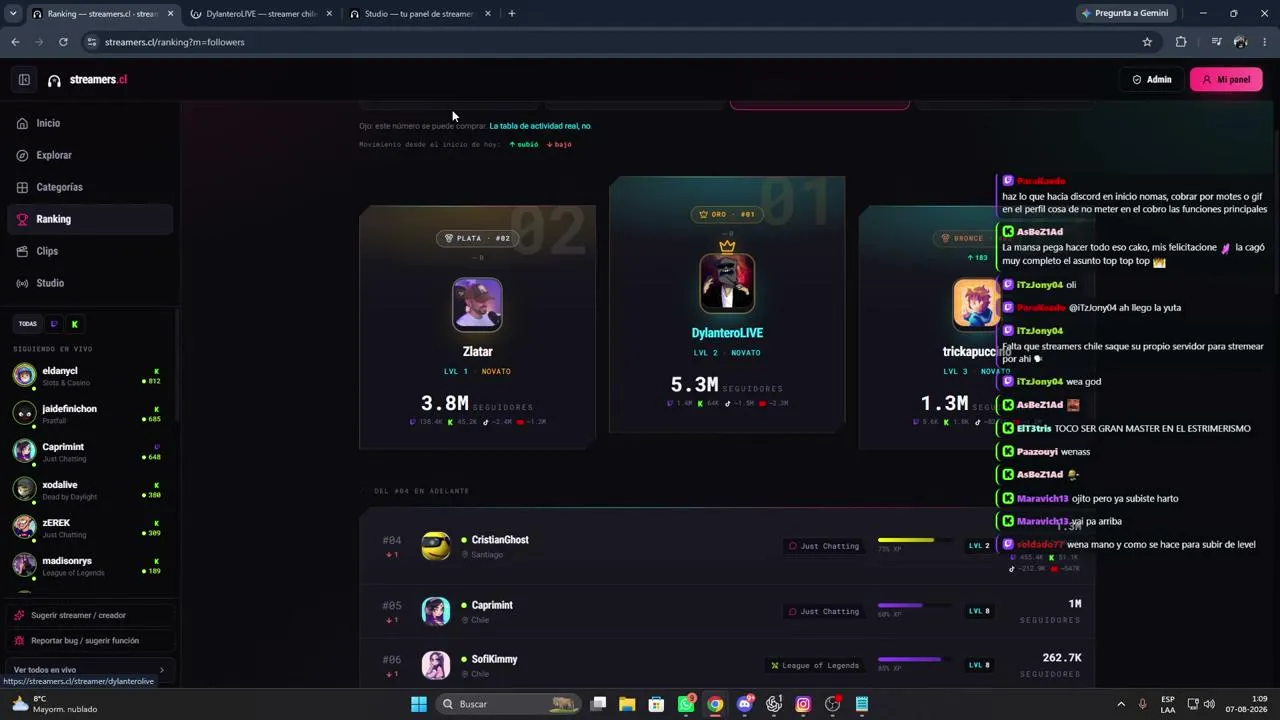Image resolution: width=1280 pixels, height=720 pixels.
Task: Open a new browser tab
Action: tap(512, 14)
